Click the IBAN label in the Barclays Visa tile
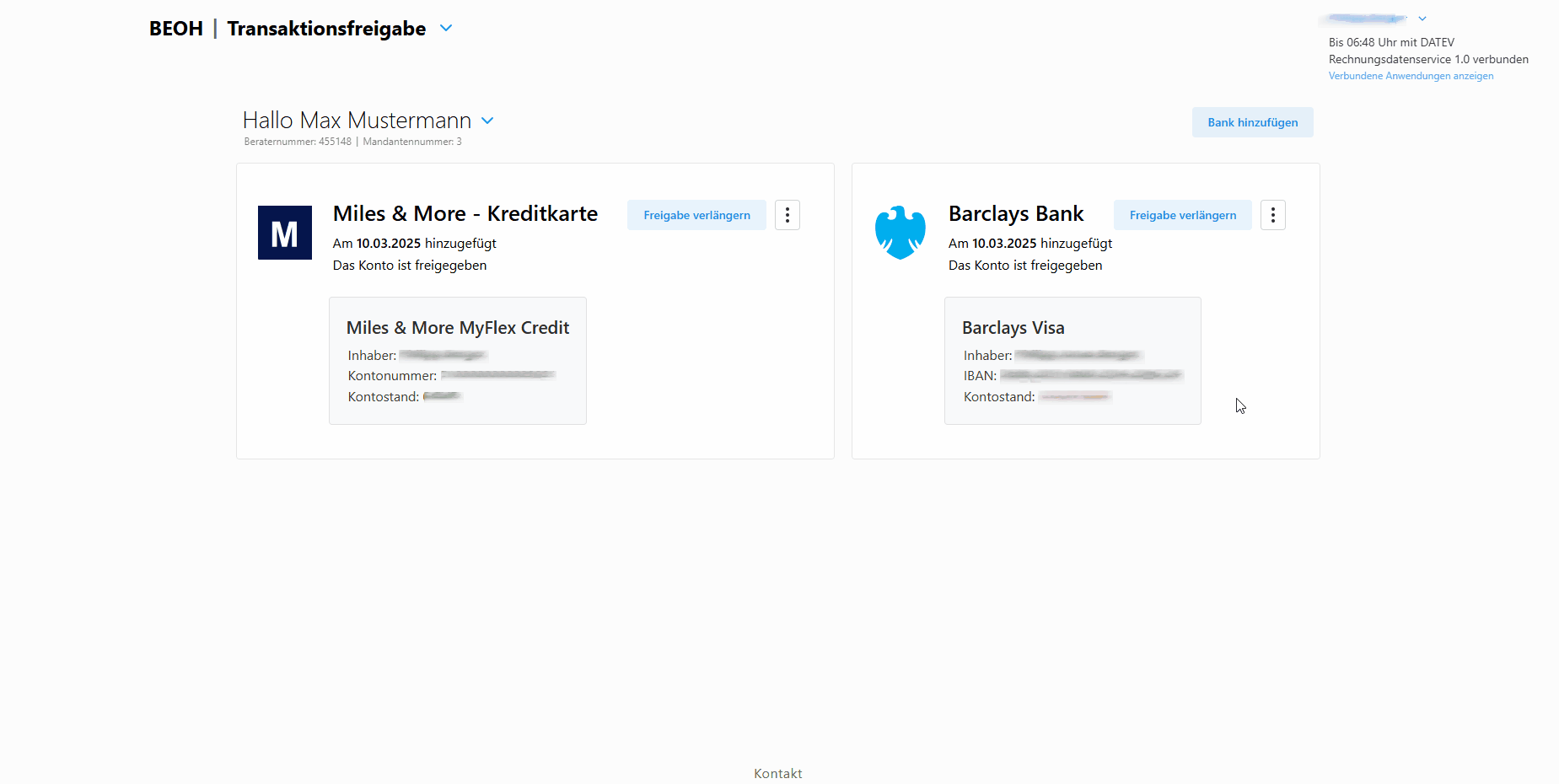This screenshot has width=1559, height=784. pyautogui.click(x=980, y=376)
